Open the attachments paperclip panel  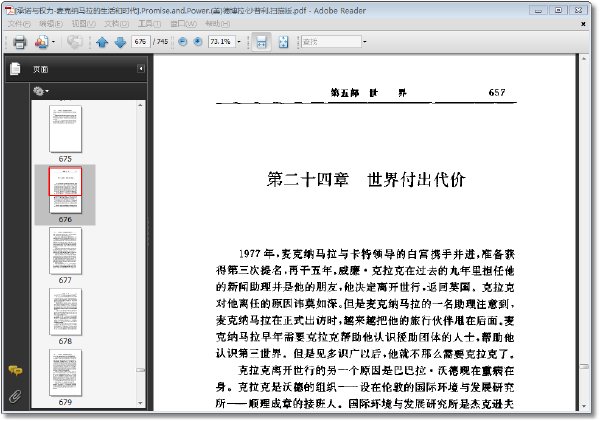tap(15, 396)
